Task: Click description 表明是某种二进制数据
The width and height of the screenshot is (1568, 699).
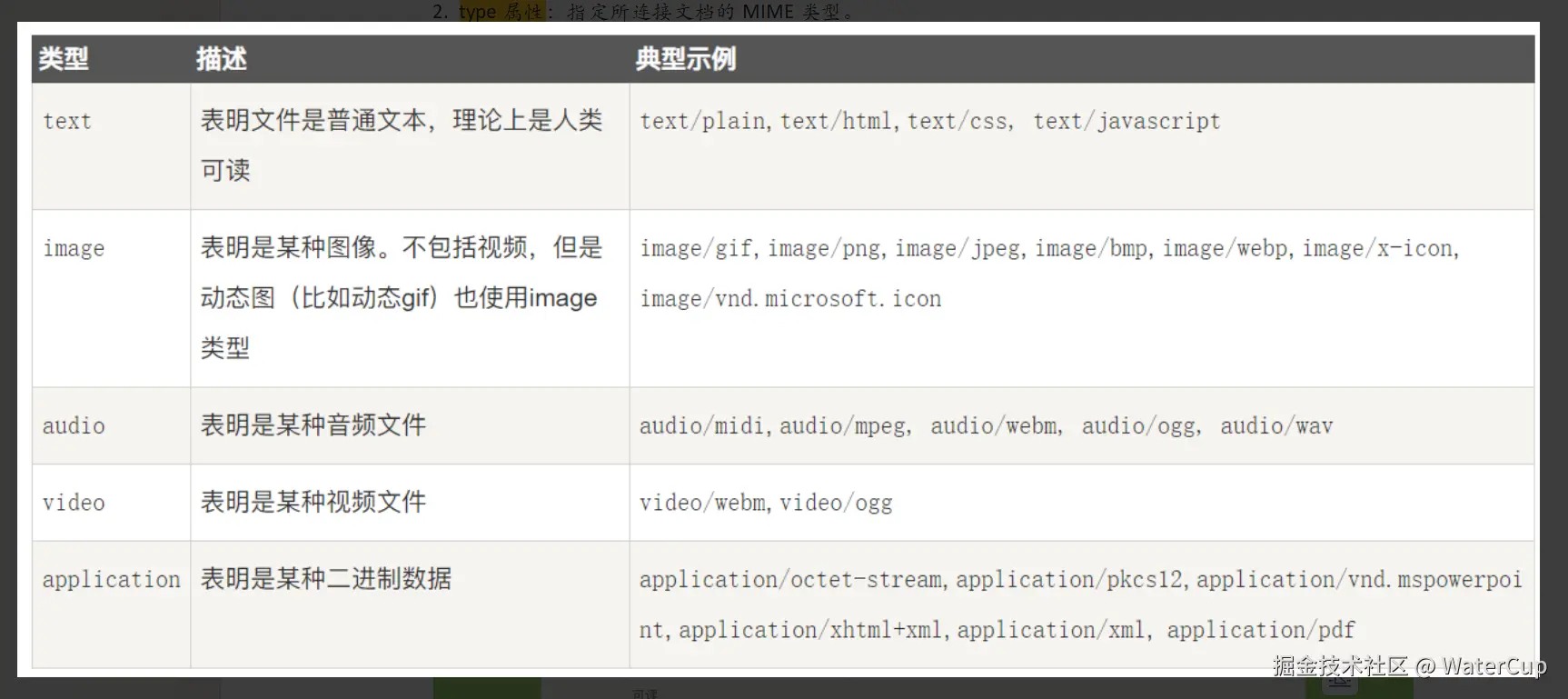Action: 326,579
